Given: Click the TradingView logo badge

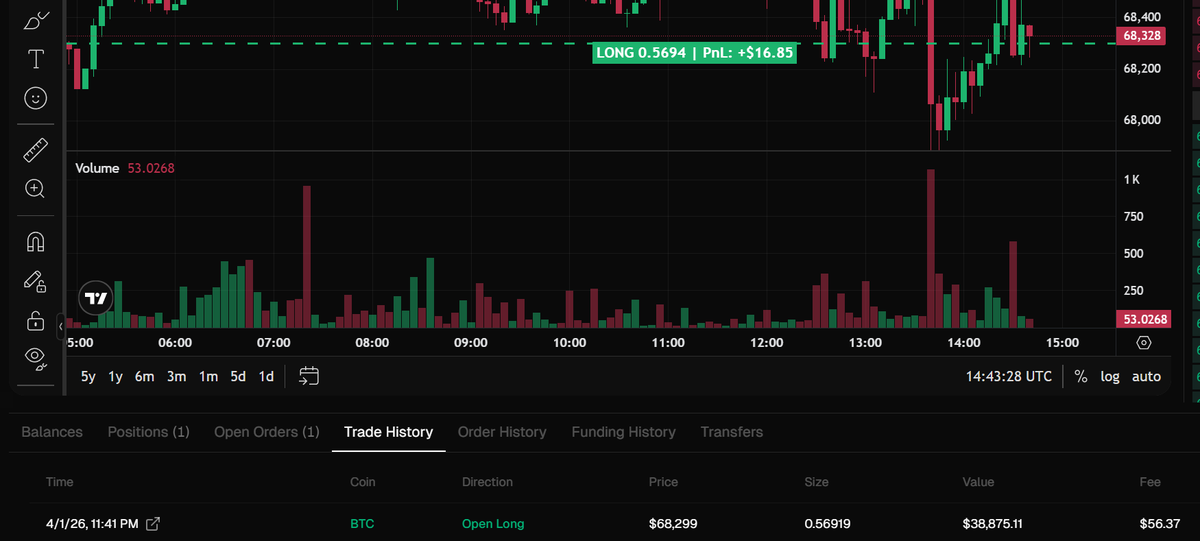Looking at the screenshot, I should click(x=96, y=298).
